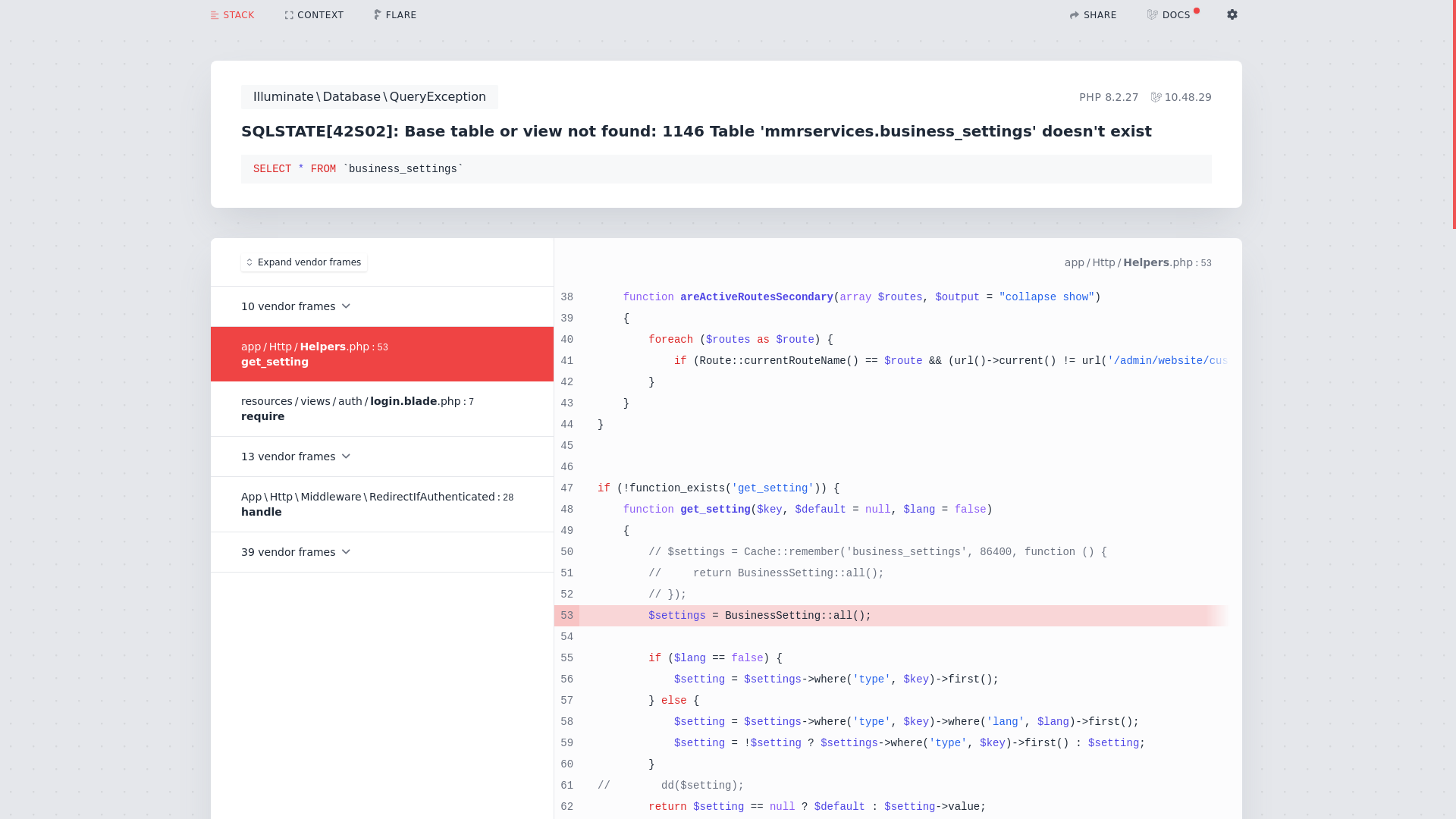Screen dimensions: 1456x819
Task: Click the PHP 8.2.27 version text
Action: (x=1109, y=97)
